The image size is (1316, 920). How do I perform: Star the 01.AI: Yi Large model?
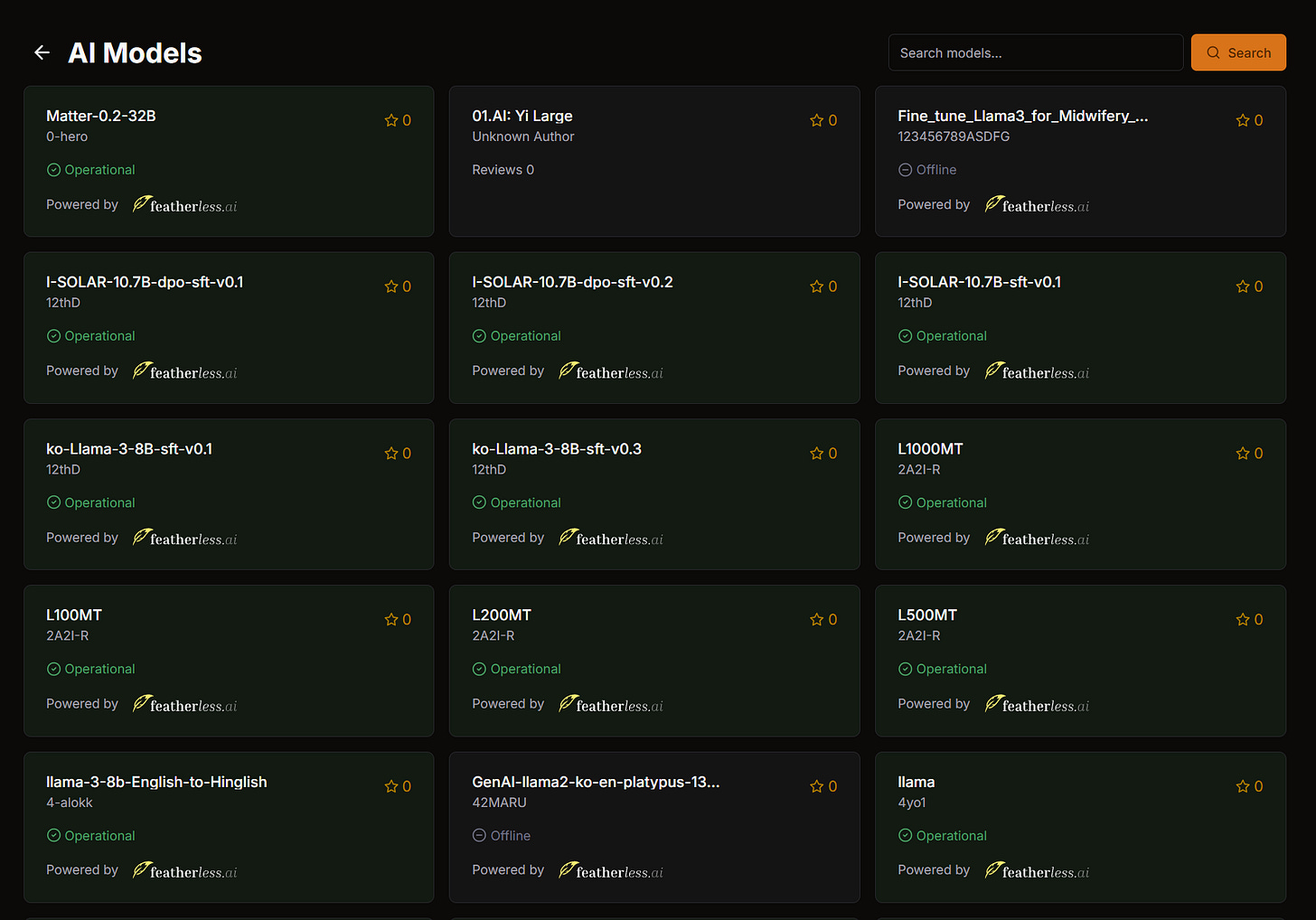(x=818, y=119)
